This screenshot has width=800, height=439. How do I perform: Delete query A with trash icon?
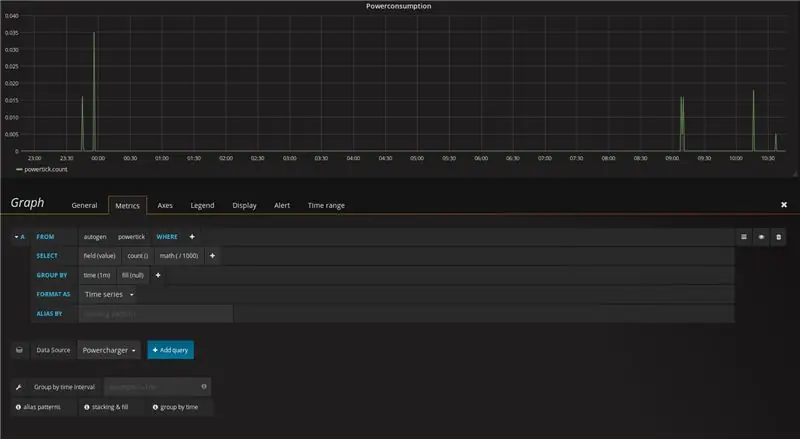[778, 237]
